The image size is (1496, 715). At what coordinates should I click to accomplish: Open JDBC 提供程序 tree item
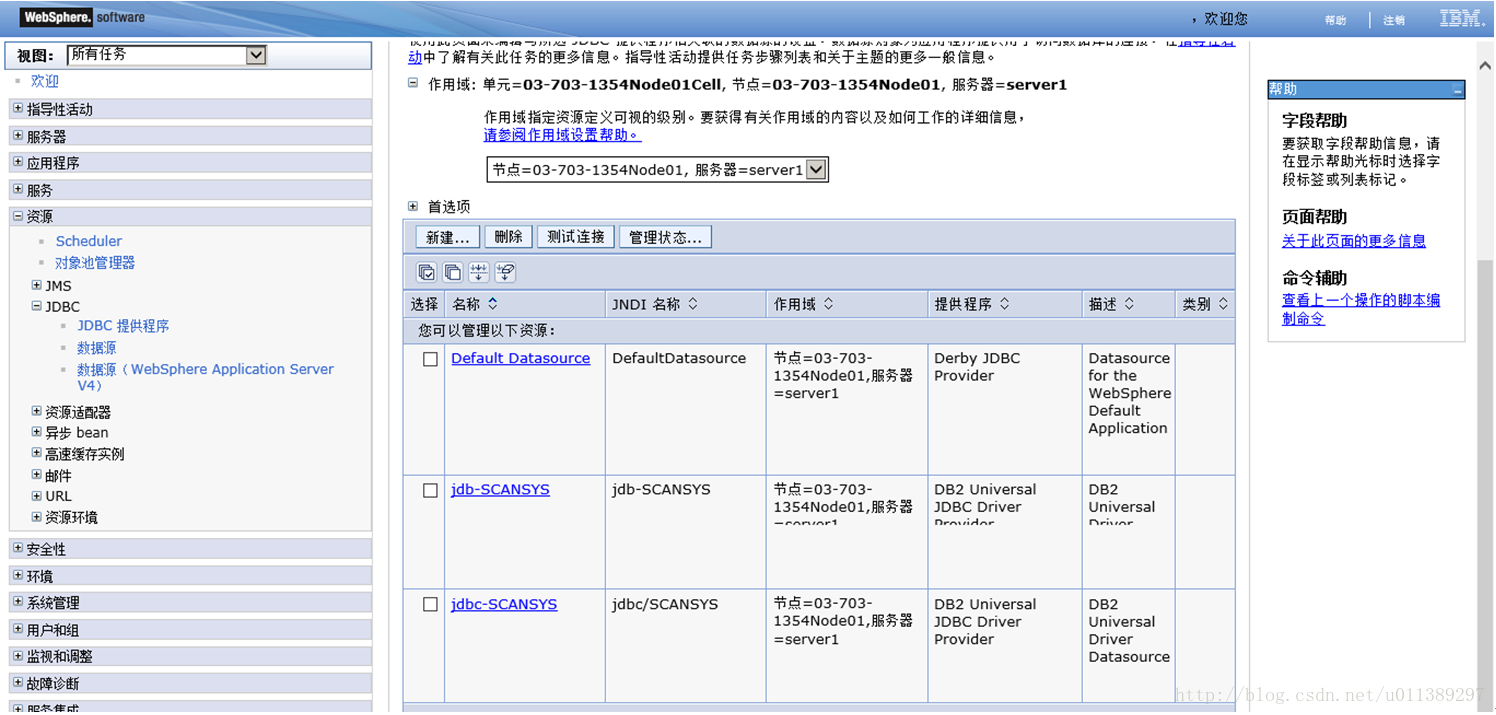click(123, 326)
